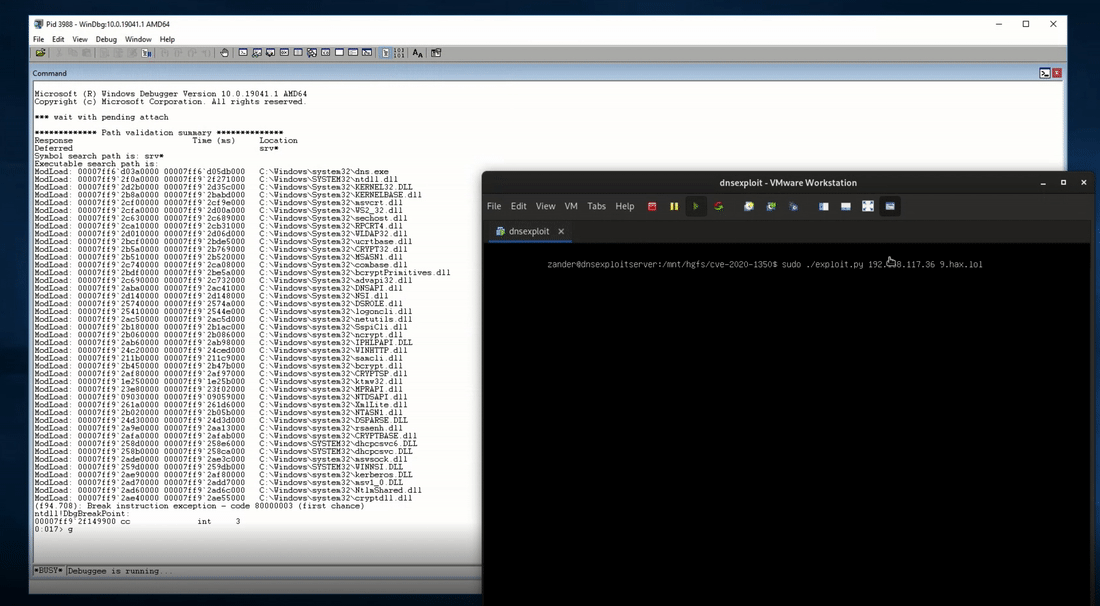Screen dimensions: 1100x606
Task: Open the Memory window icon in WinDbg toolbar
Action: point(297,53)
